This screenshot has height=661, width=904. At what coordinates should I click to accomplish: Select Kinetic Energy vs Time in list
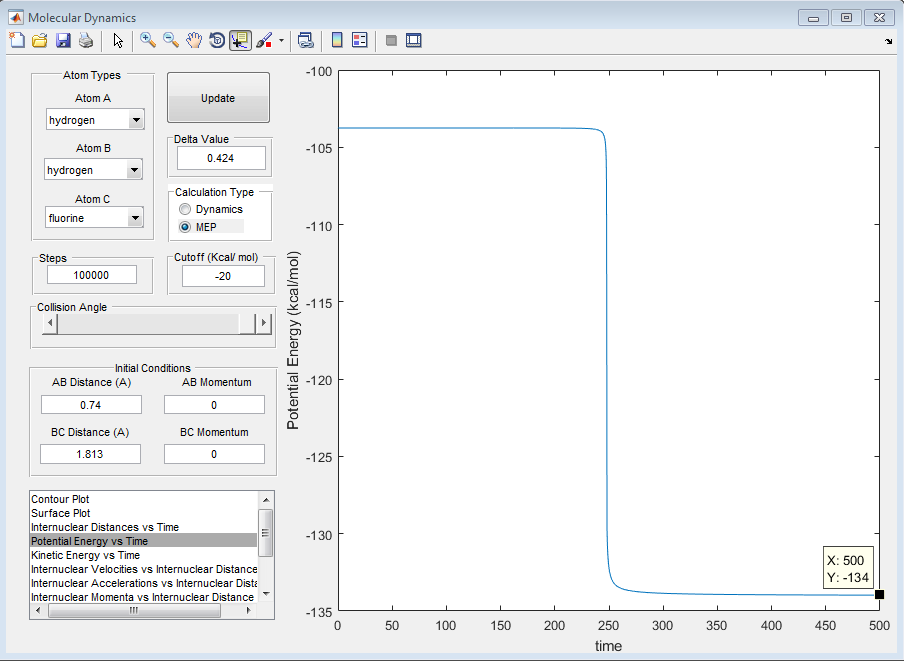pyautogui.click(x=85, y=555)
